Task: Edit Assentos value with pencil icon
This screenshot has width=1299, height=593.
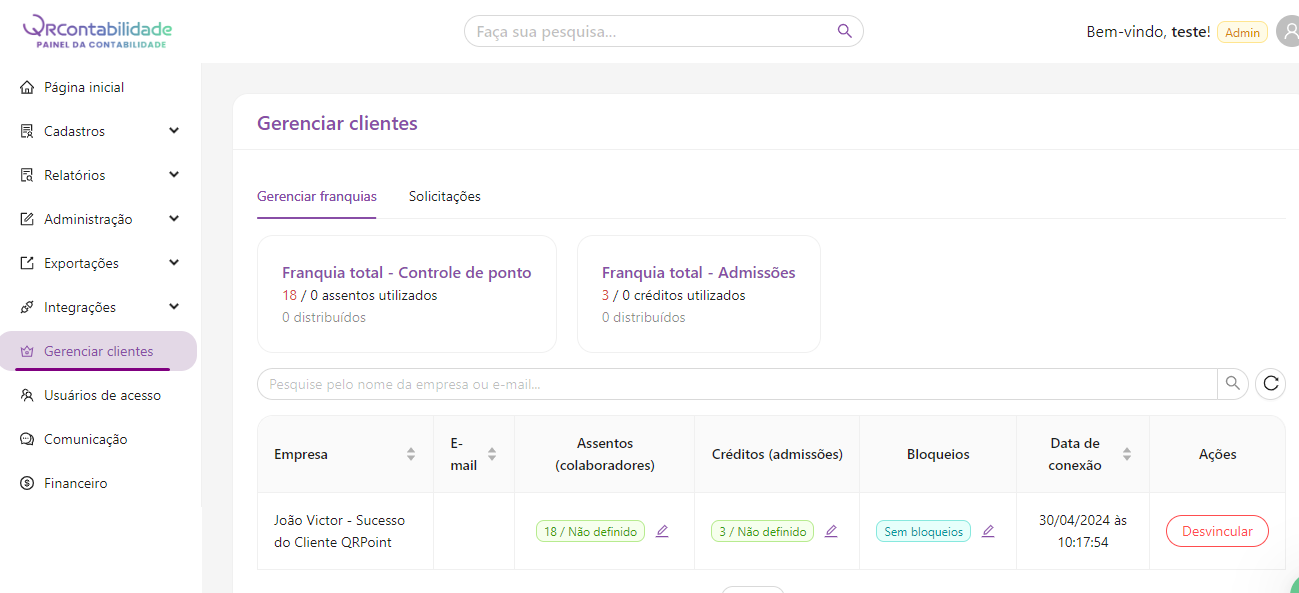Action: tap(662, 531)
